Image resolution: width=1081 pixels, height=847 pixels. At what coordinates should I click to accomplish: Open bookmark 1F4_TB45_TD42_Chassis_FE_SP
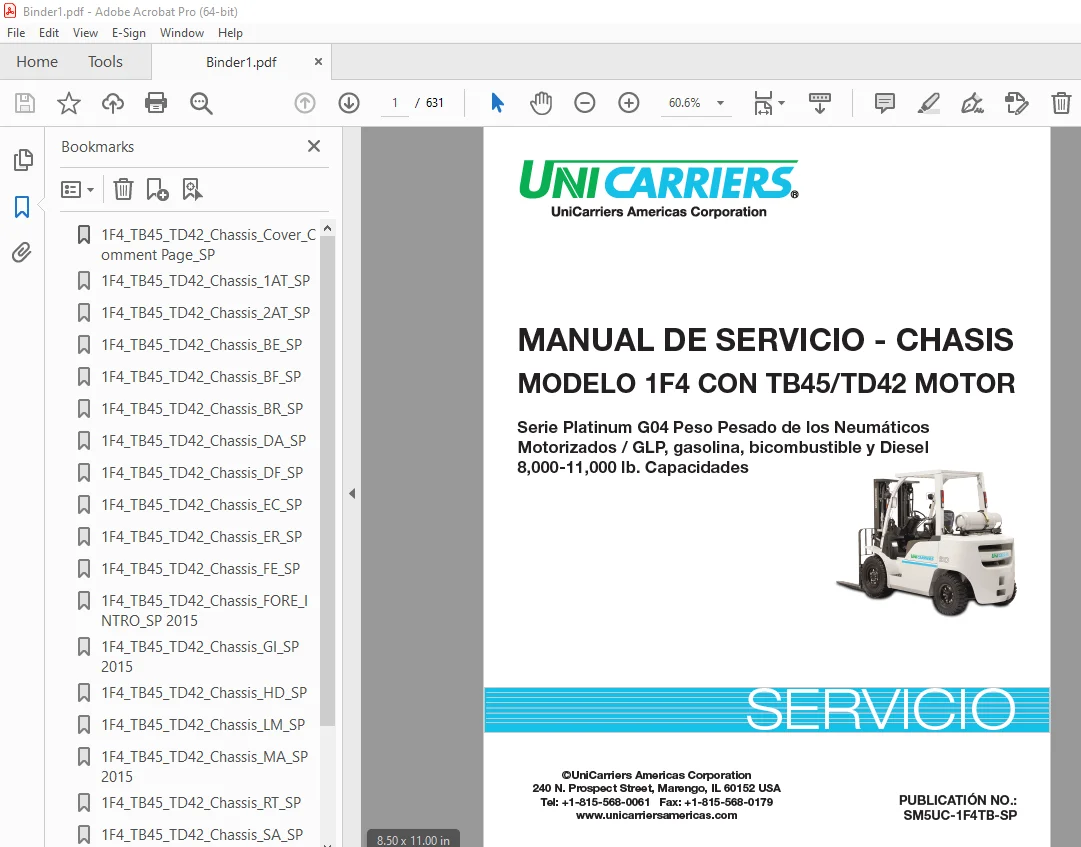tap(201, 569)
